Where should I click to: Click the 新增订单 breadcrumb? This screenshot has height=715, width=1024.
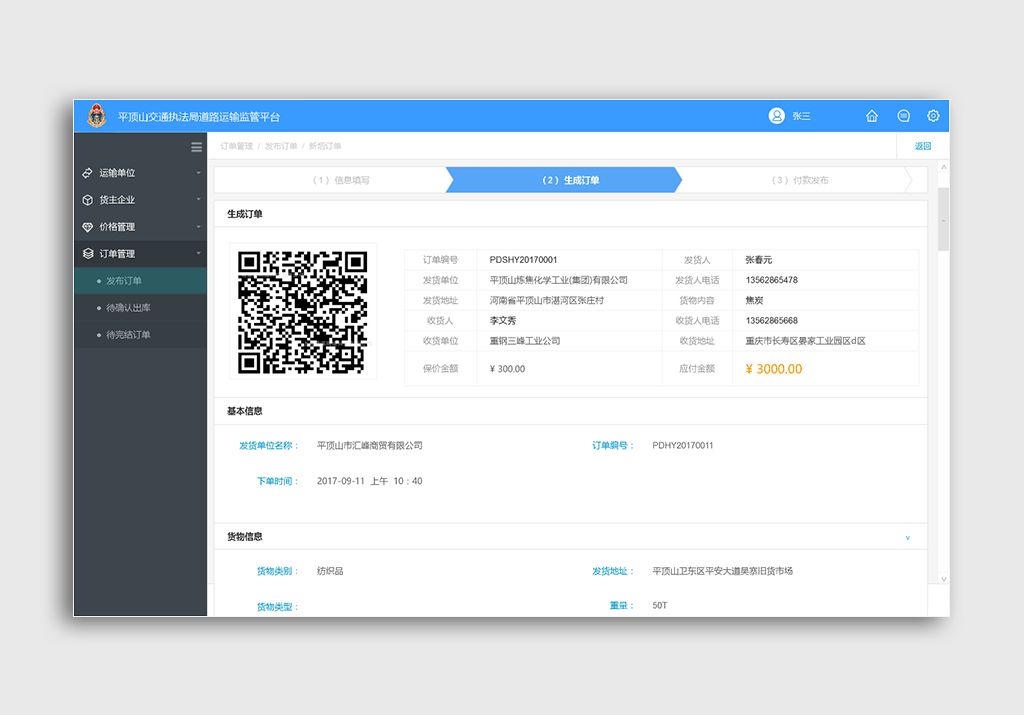(x=325, y=146)
